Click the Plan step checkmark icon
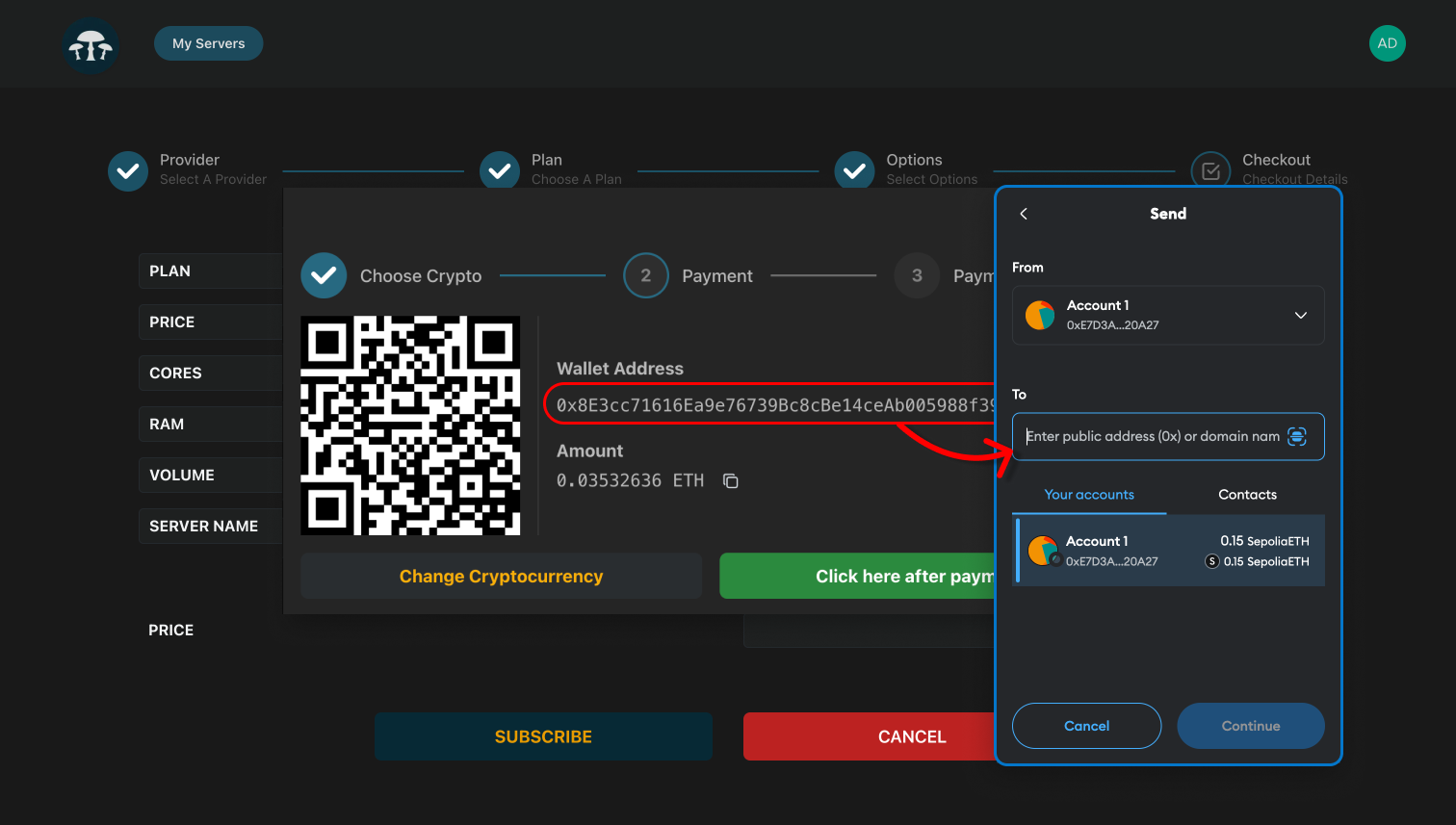The width and height of the screenshot is (1456, 825). tap(499, 170)
